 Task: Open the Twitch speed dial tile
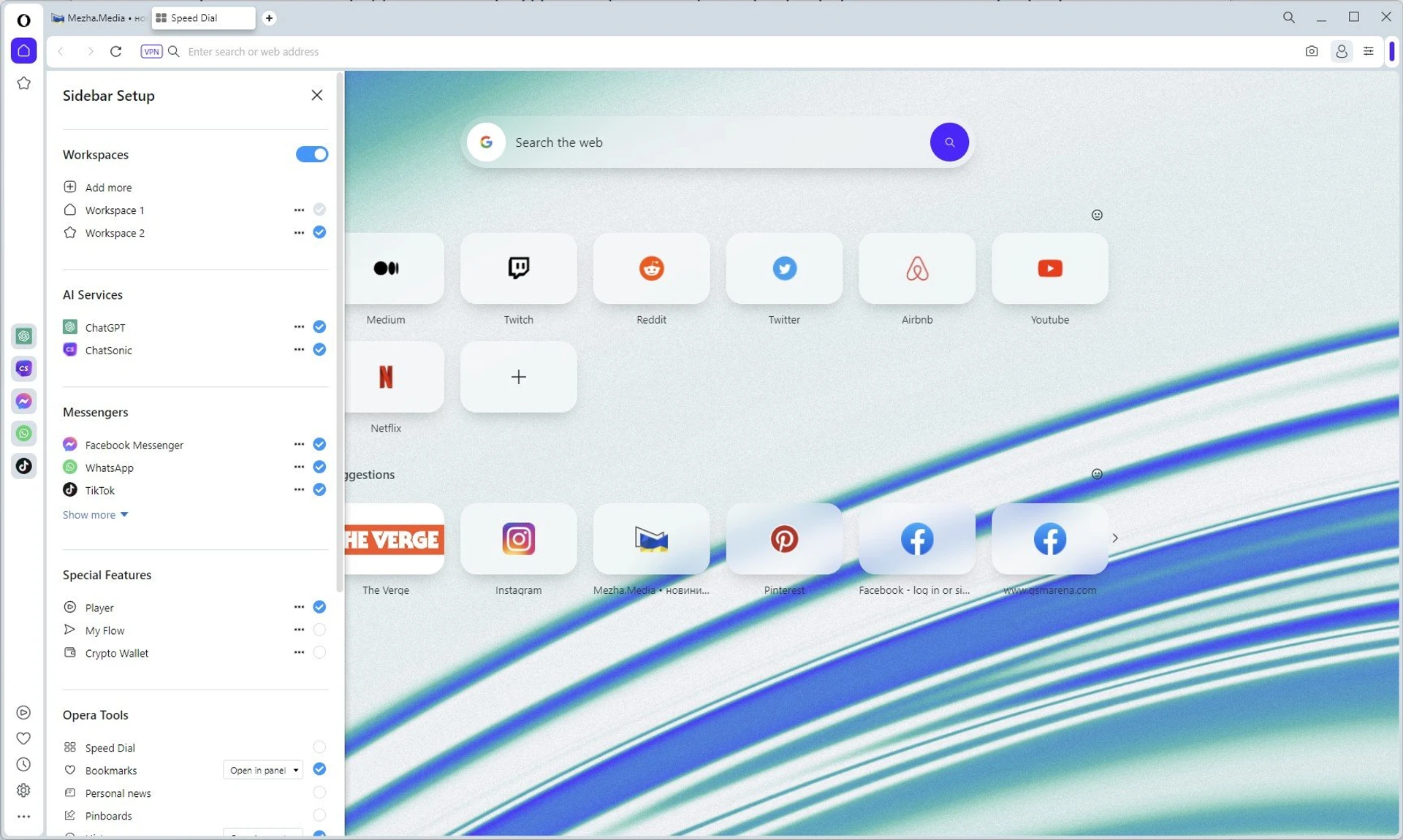(518, 268)
